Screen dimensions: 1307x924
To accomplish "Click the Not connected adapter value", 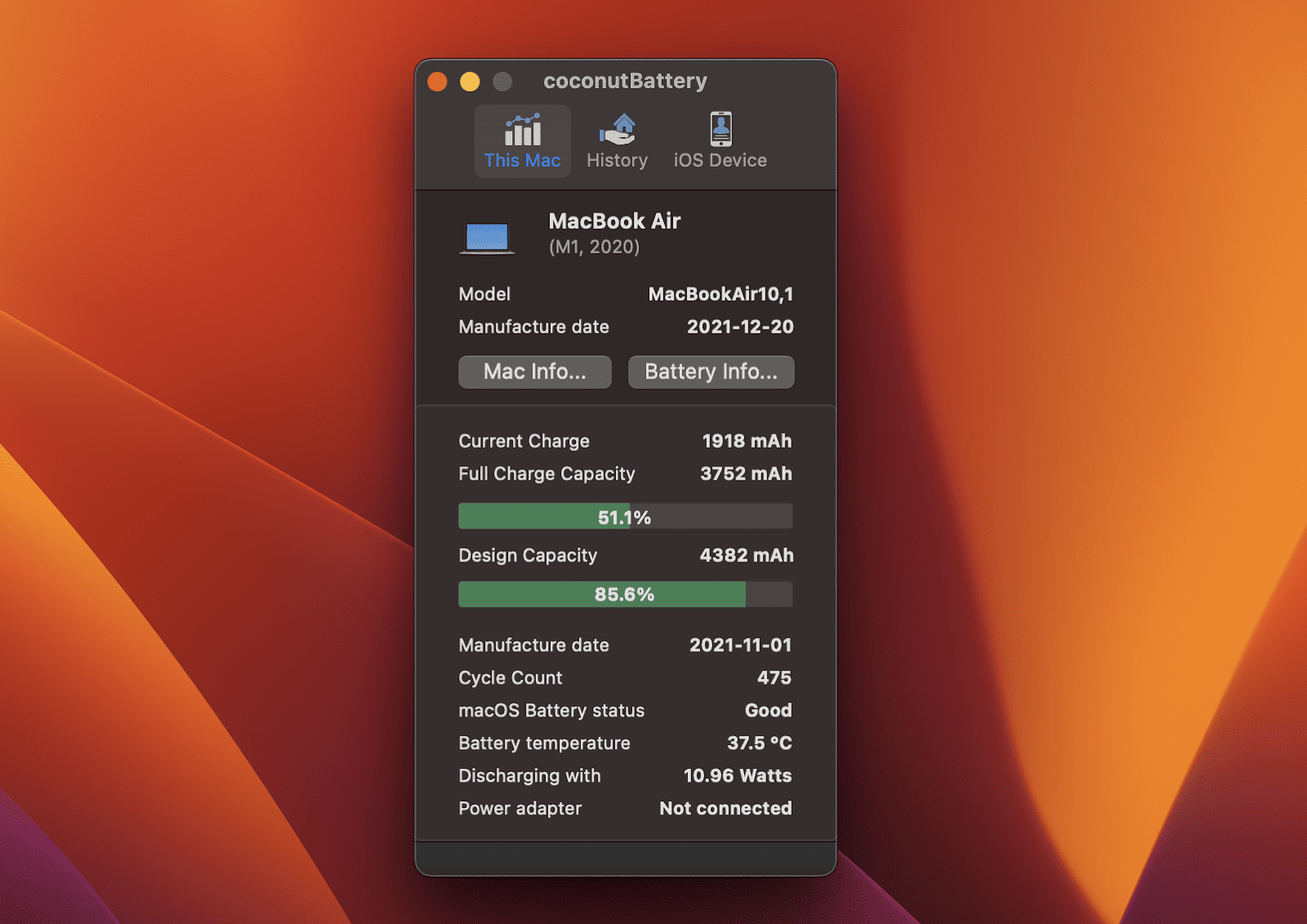I will [726, 809].
